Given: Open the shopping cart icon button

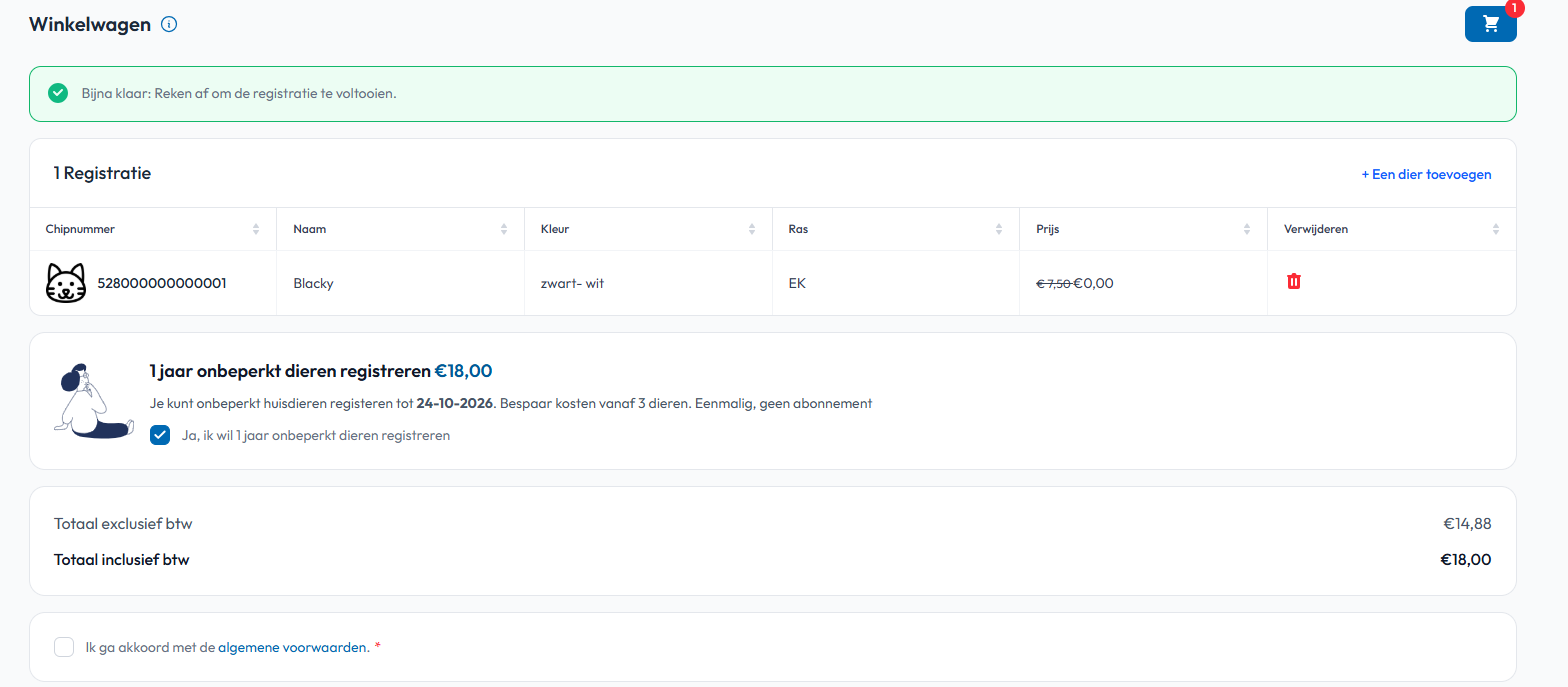Looking at the screenshot, I should [x=1490, y=24].
